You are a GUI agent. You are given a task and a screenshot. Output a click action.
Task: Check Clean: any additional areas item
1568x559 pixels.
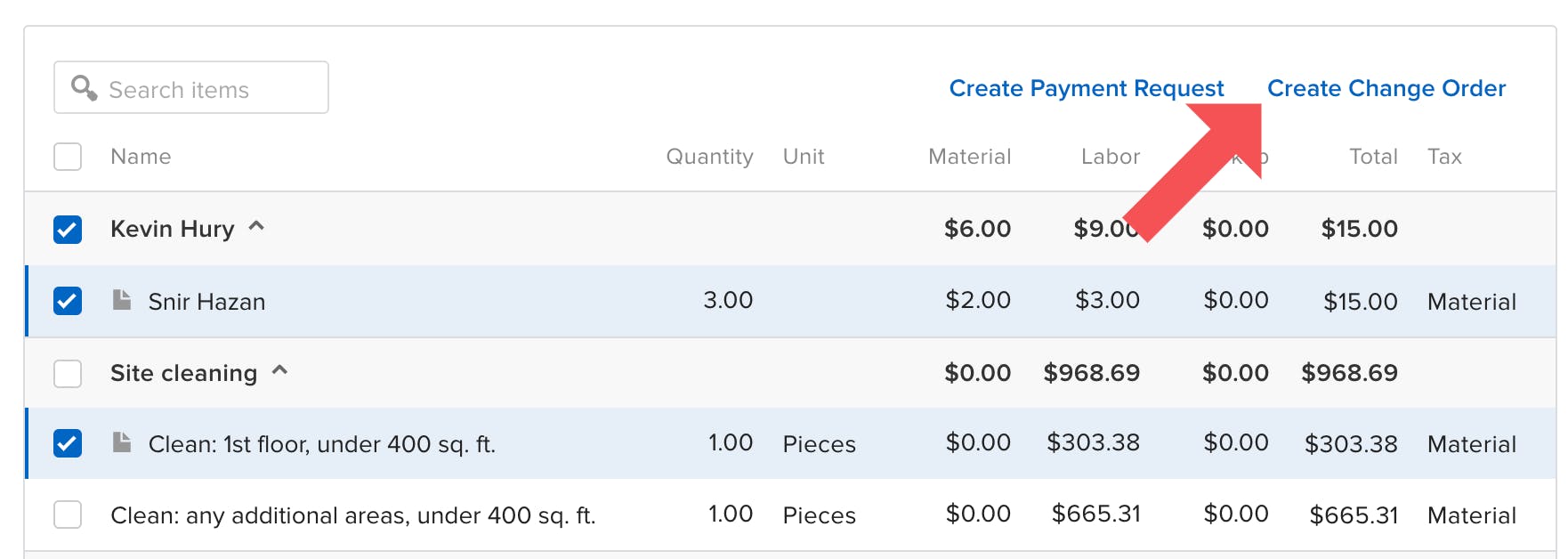(67, 514)
